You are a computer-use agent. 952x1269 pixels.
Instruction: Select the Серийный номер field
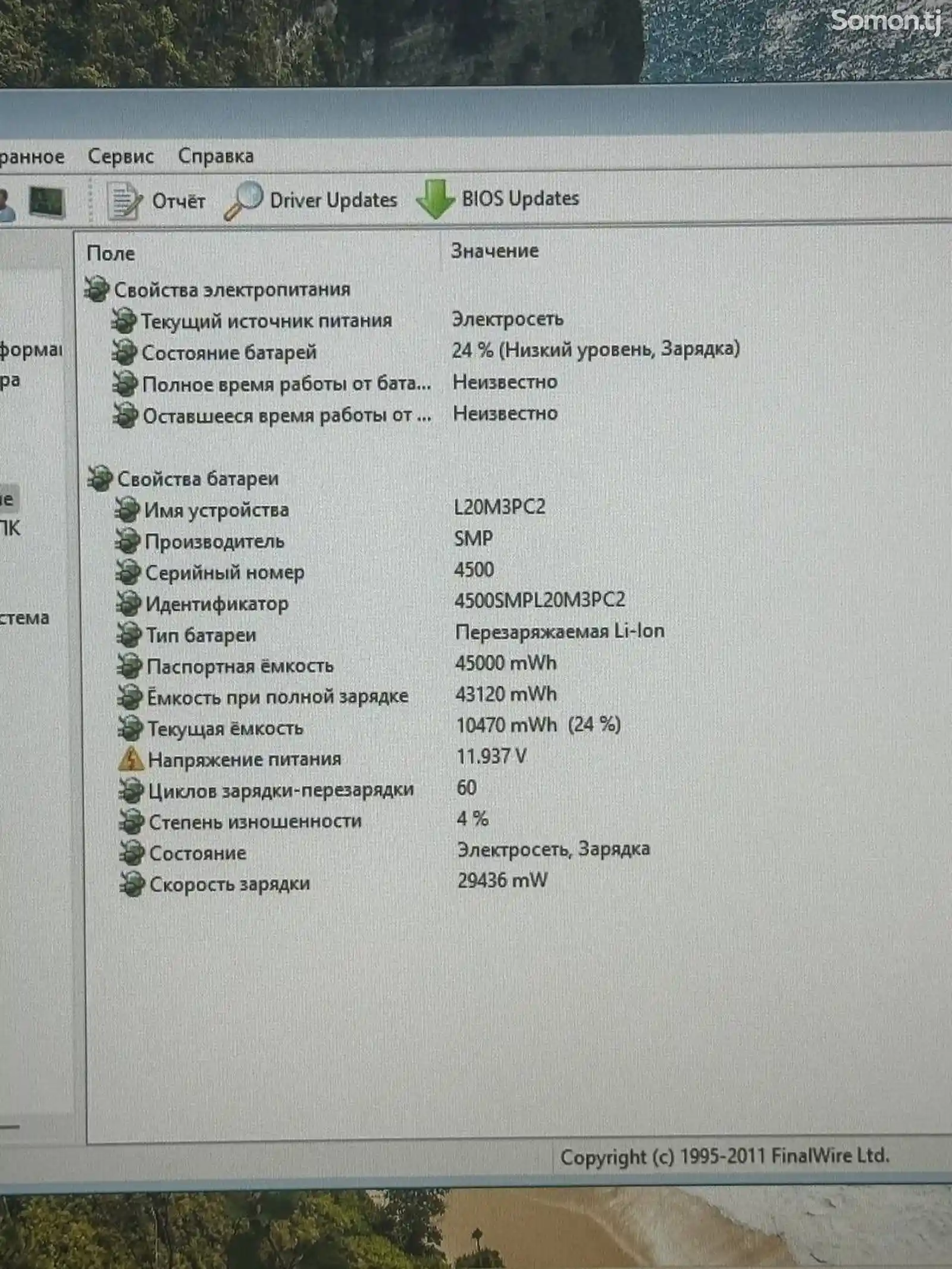point(225,573)
